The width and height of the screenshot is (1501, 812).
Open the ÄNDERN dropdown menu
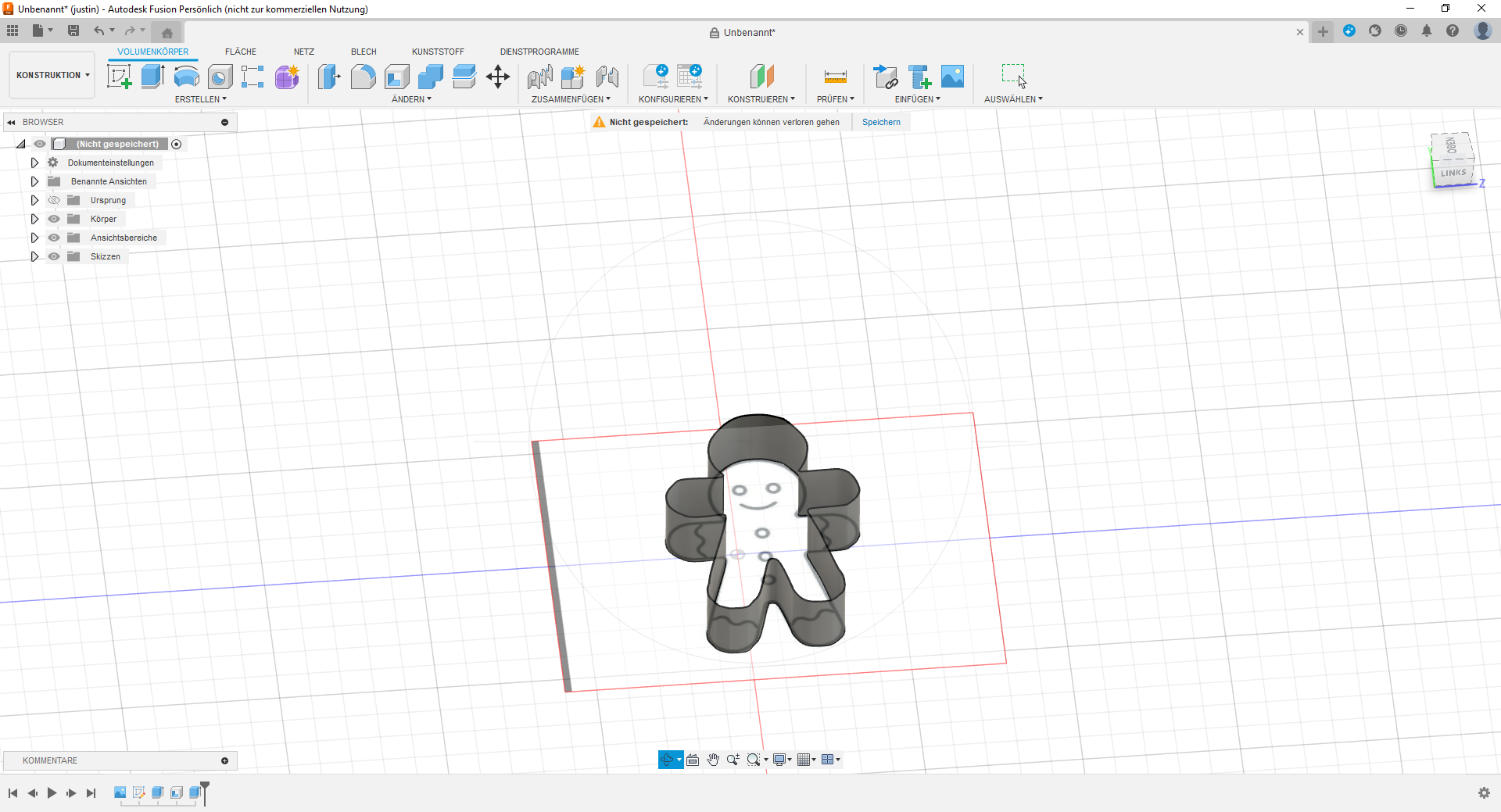click(411, 99)
